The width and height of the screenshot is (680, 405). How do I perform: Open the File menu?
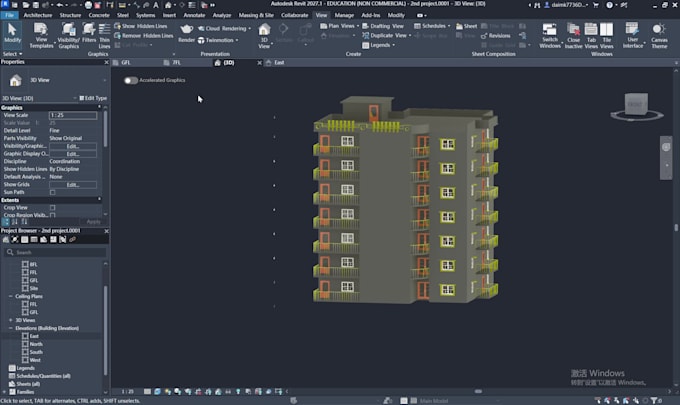(10, 15)
